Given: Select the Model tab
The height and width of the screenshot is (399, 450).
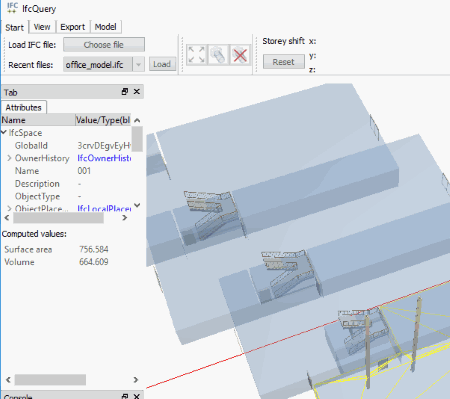Looking at the screenshot, I should (x=105, y=27).
